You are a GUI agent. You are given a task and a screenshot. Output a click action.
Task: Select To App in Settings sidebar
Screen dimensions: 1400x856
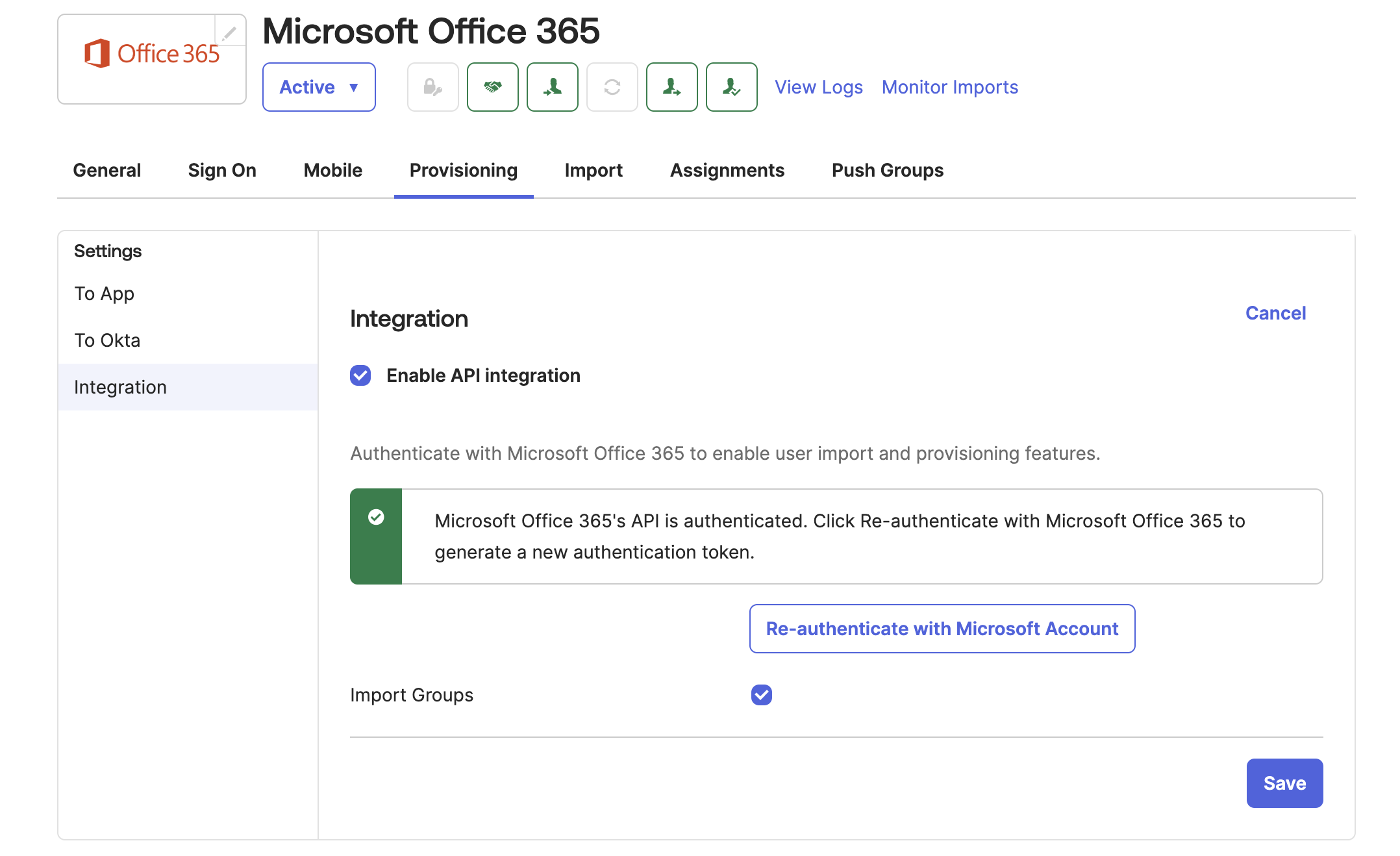coord(188,294)
